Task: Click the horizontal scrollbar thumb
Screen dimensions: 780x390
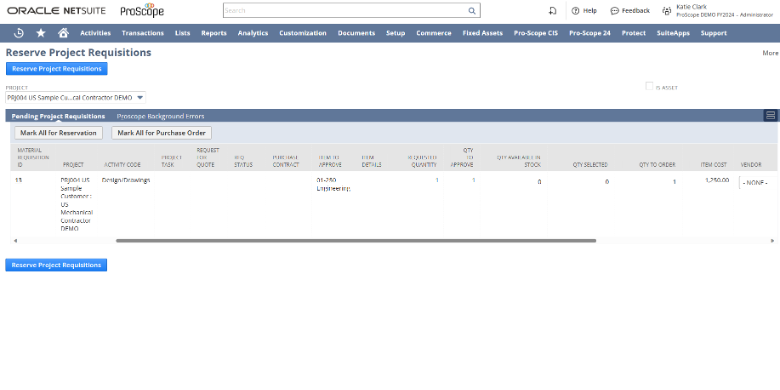Action: 356,241
